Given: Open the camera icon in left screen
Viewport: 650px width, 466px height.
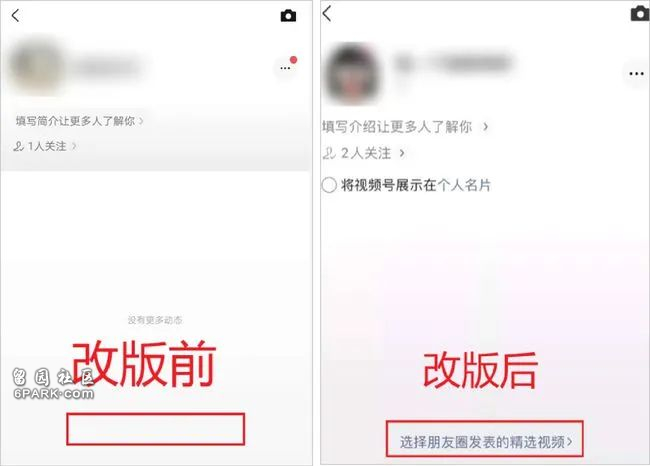Looking at the screenshot, I should tap(289, 16).
